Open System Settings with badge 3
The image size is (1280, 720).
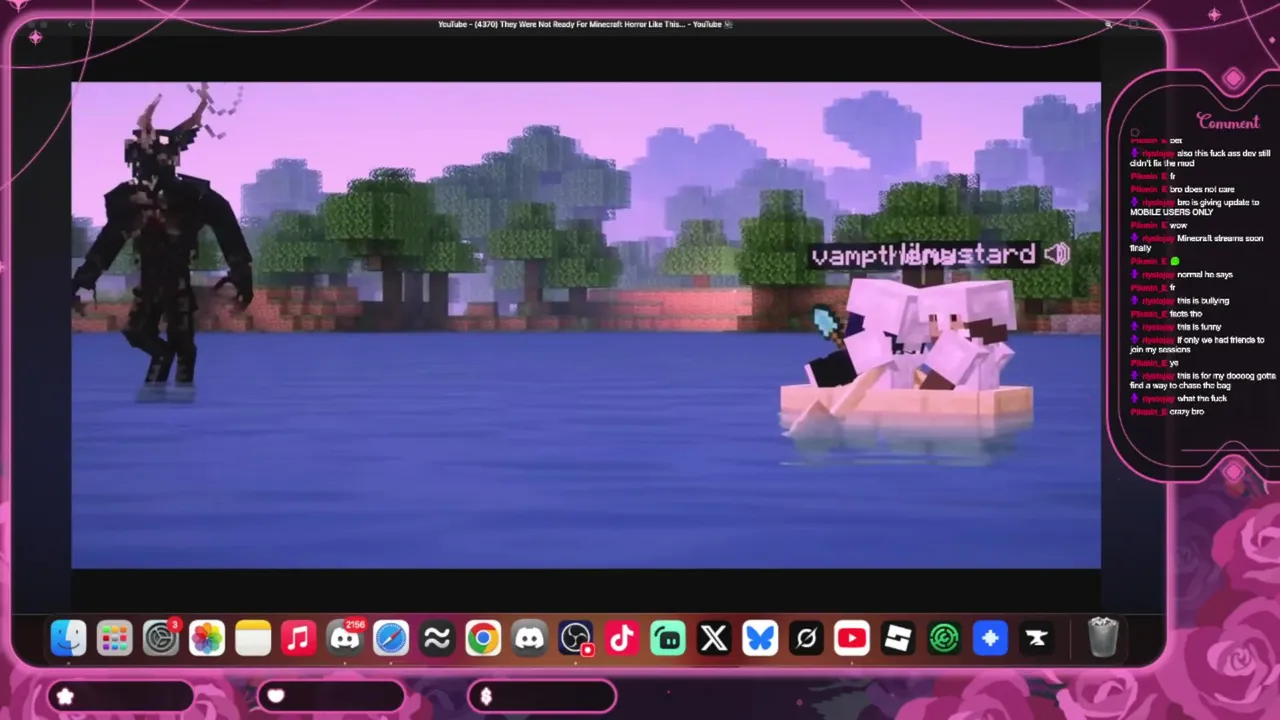(160, 638)
